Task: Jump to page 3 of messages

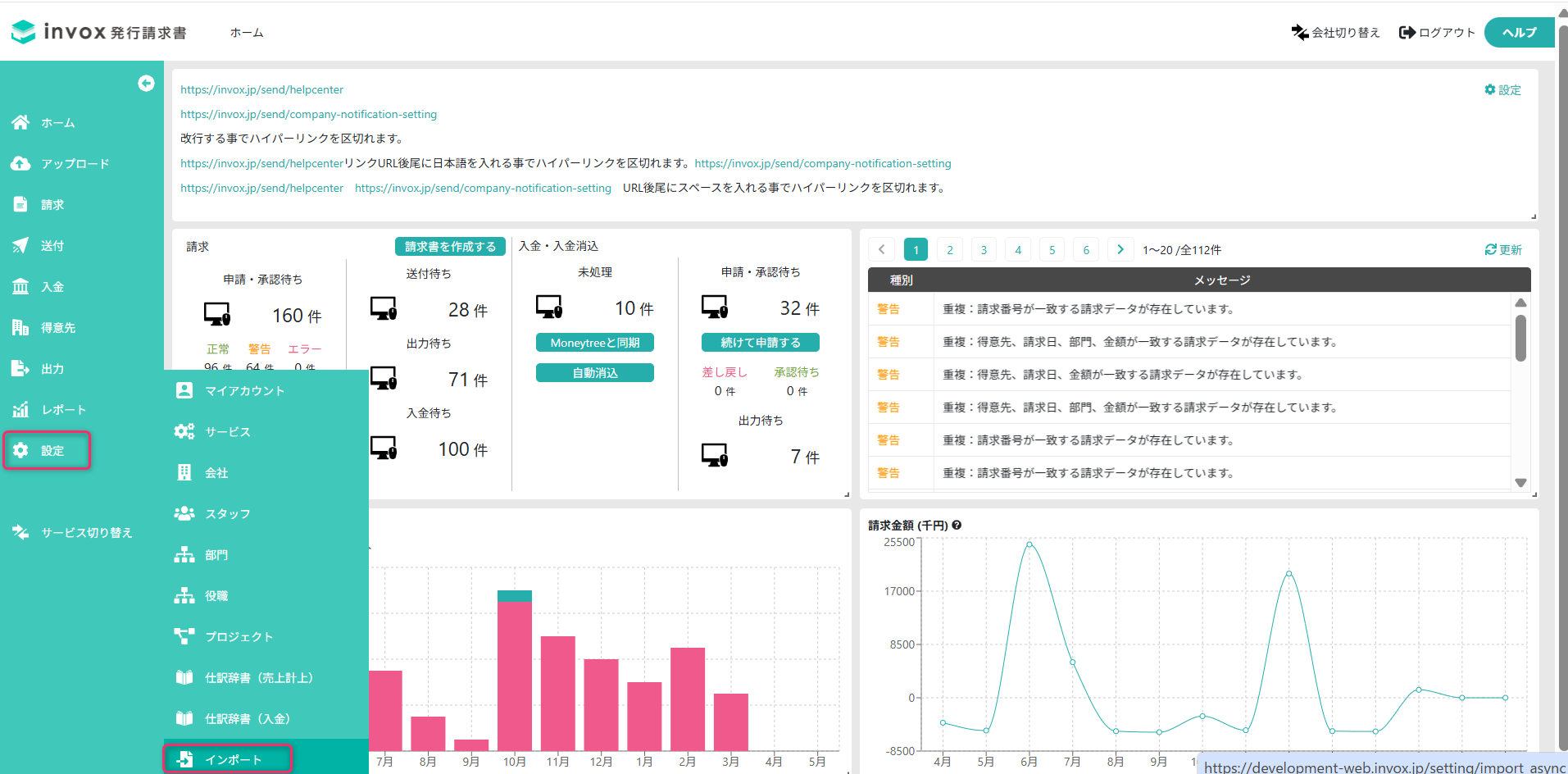Action: coord(984,249)
